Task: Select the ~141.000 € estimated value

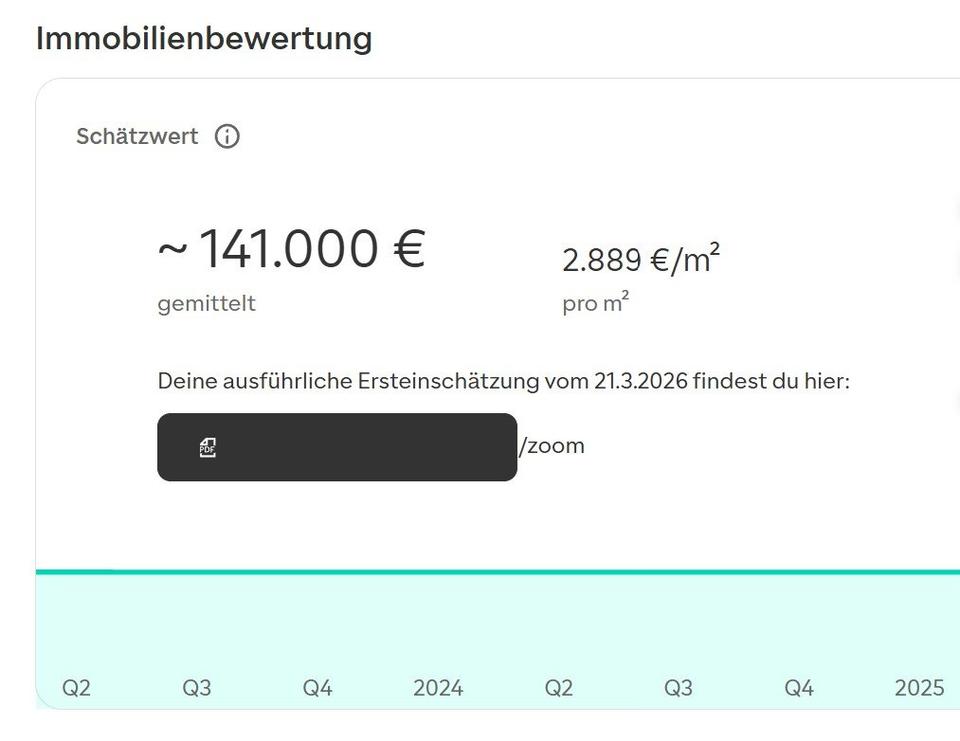Action: point(291,248)
